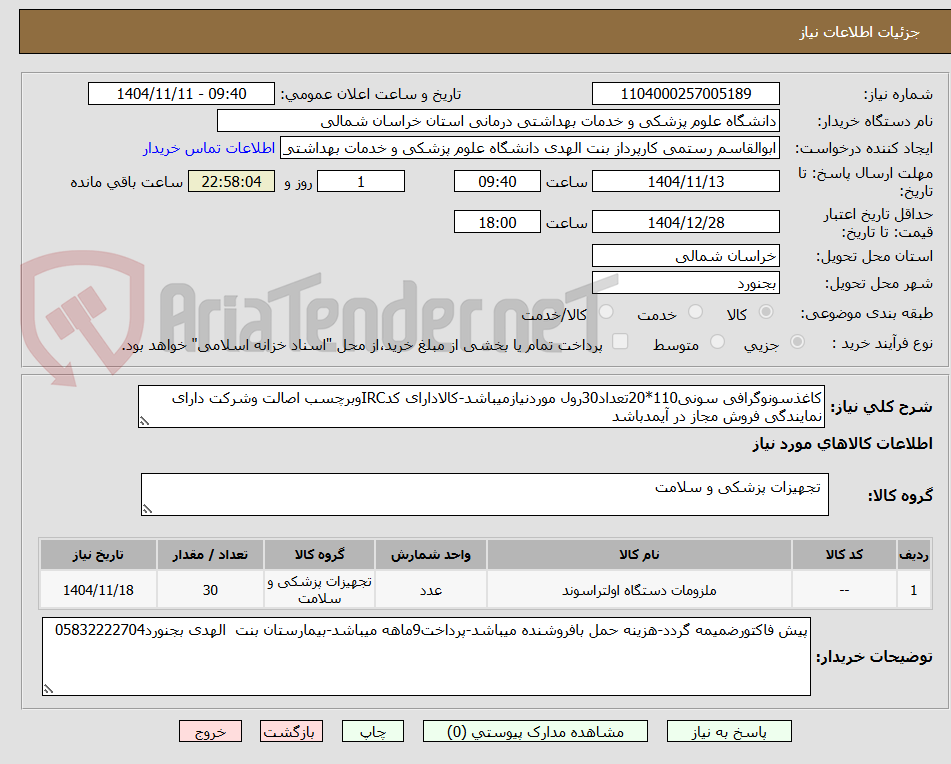Toggle the اسناد خزانه اسلامی payment checkbox
Image resolution: width=951 pixels, height=764 pixels.
coord(620,341)
